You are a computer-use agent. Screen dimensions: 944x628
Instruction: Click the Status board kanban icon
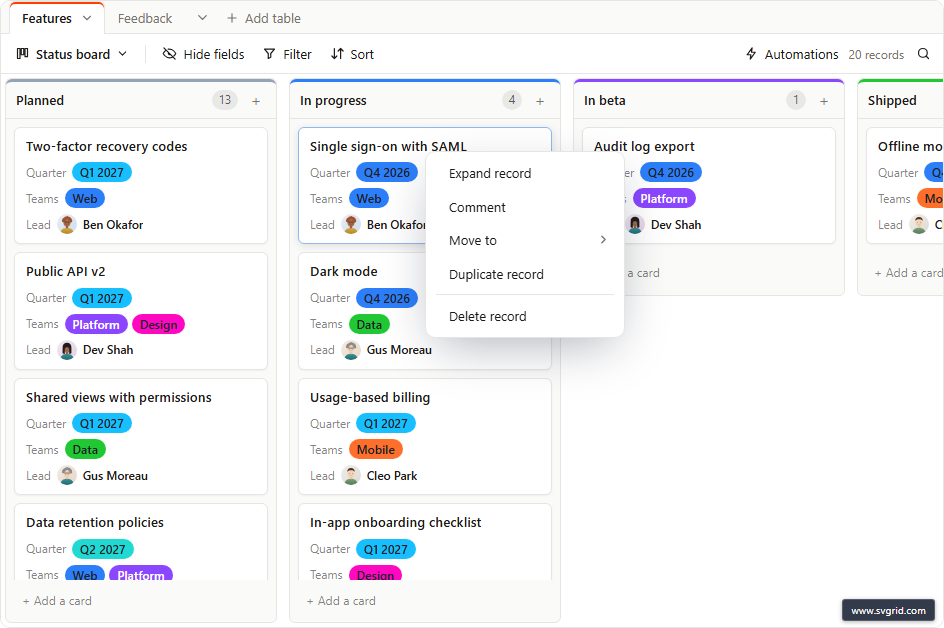tap(22, 54)
